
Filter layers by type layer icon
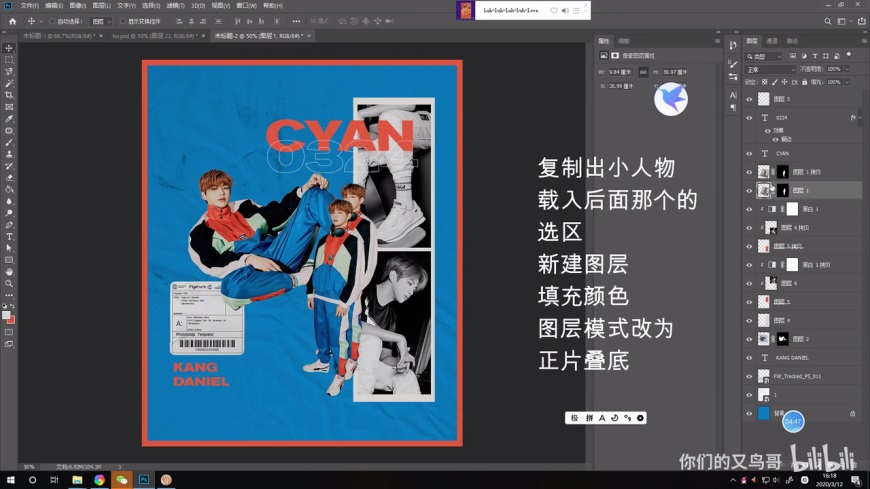[815, 56]
